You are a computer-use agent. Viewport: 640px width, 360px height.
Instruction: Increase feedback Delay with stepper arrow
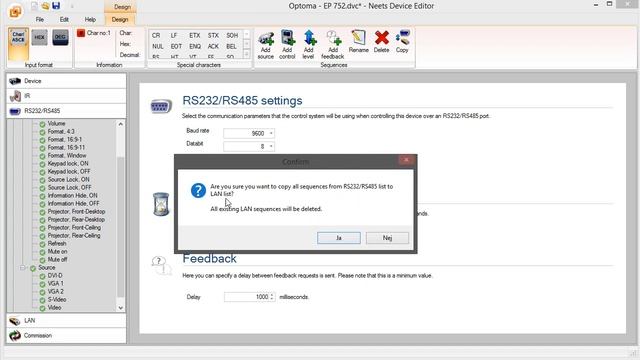coord(272,295)
